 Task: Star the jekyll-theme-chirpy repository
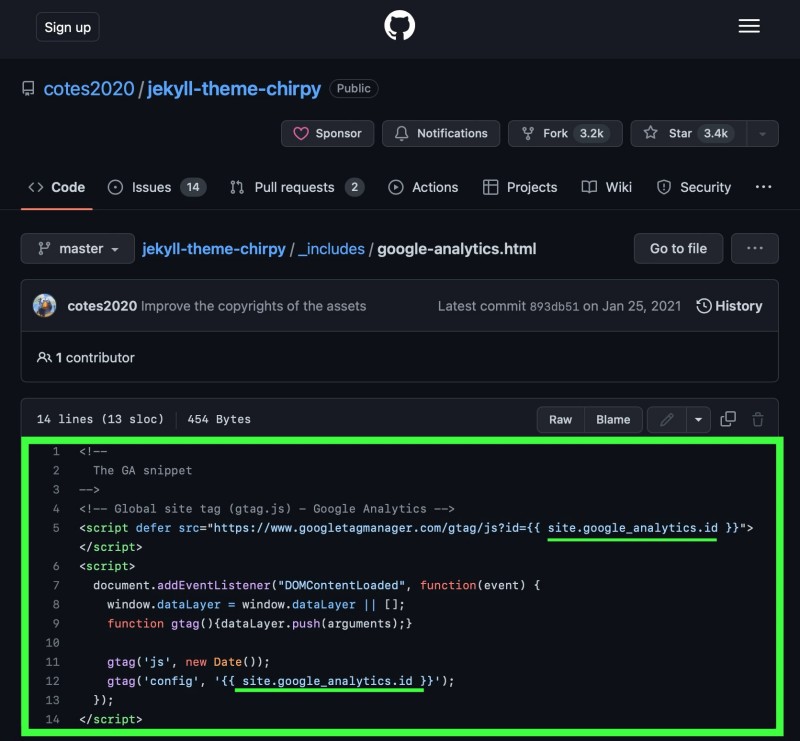[683, 133]
